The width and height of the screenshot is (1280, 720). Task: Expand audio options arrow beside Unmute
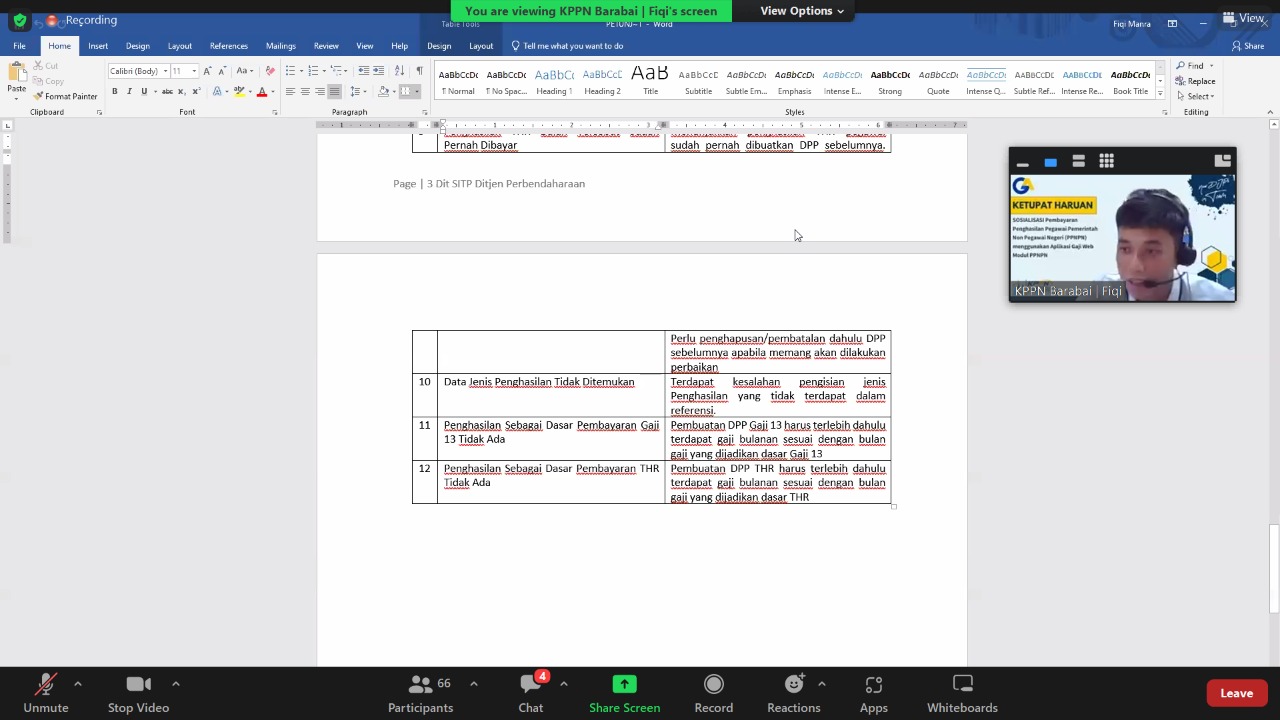point(77,684)
